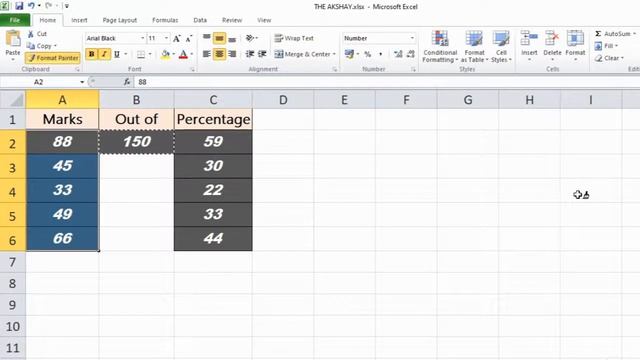Open the Fill Color dropdown arrow
The width and height of the screenshot is (640, 360).
point(174,54)
